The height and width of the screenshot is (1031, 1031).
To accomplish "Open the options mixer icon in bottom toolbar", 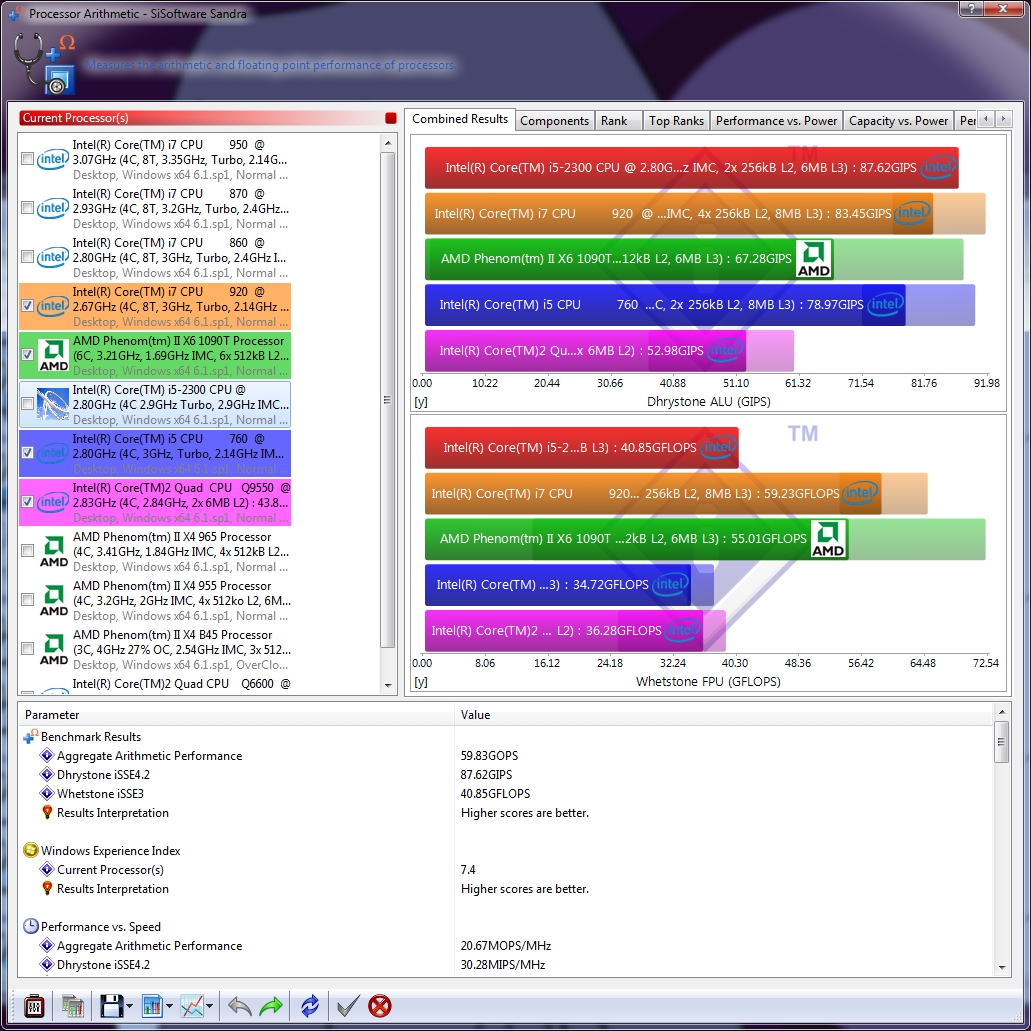I will click(x=34, y=1006).
